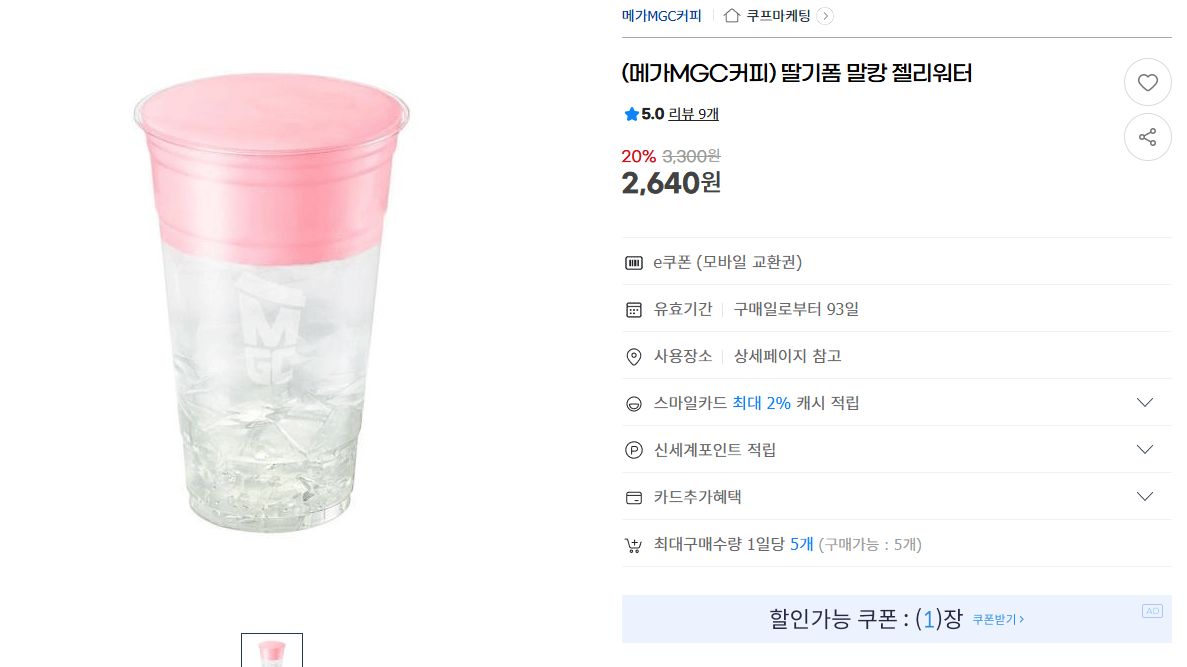Screen dimensions: 1187x667
Task: Expand the 스마일카드 cash accumulation section
Action: coord(1145,402)
